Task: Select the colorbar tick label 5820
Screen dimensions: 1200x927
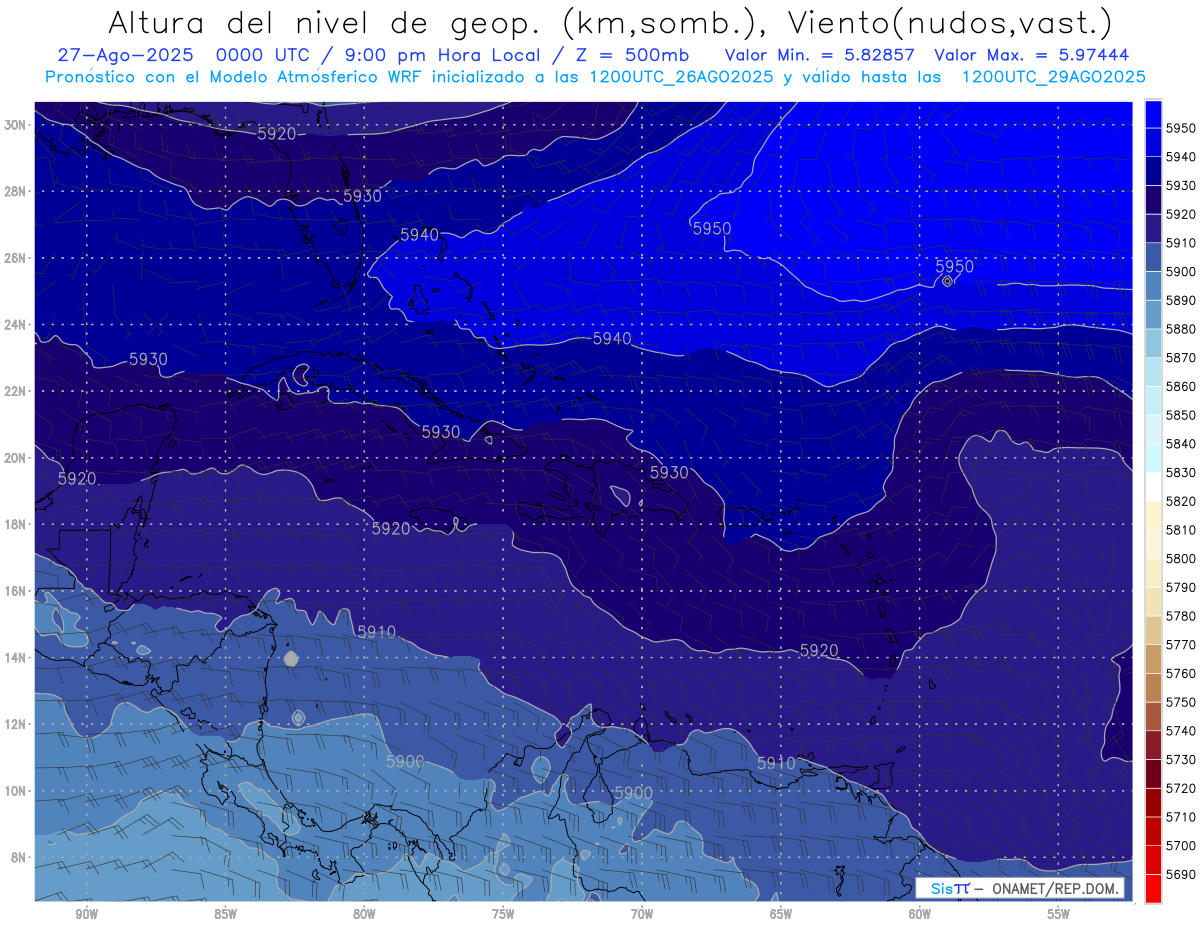Action: (x=1181, y=501)
